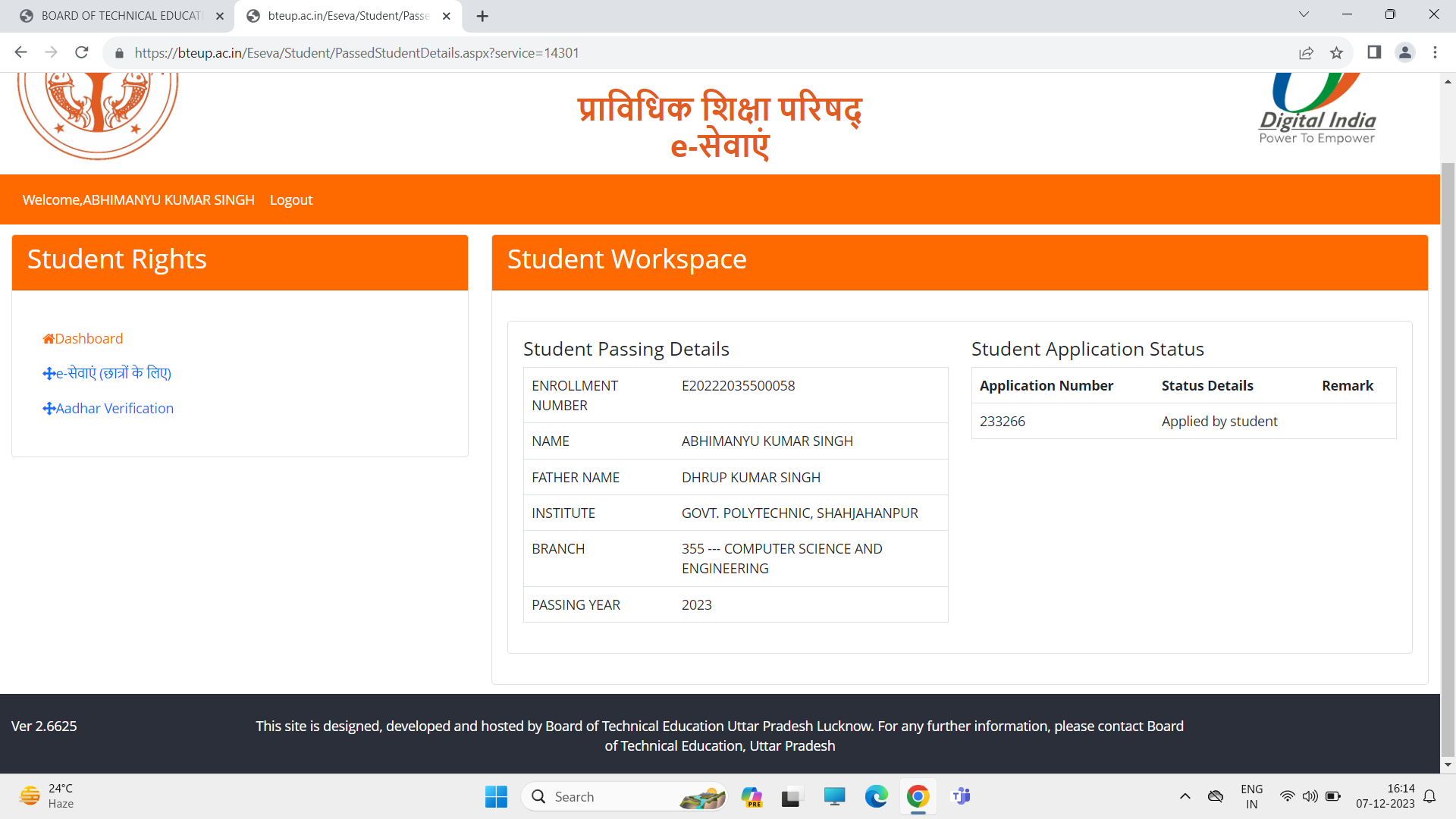Click the Windows Start button
This screenshot has width=1456, height=819.
tap(496, 796)
